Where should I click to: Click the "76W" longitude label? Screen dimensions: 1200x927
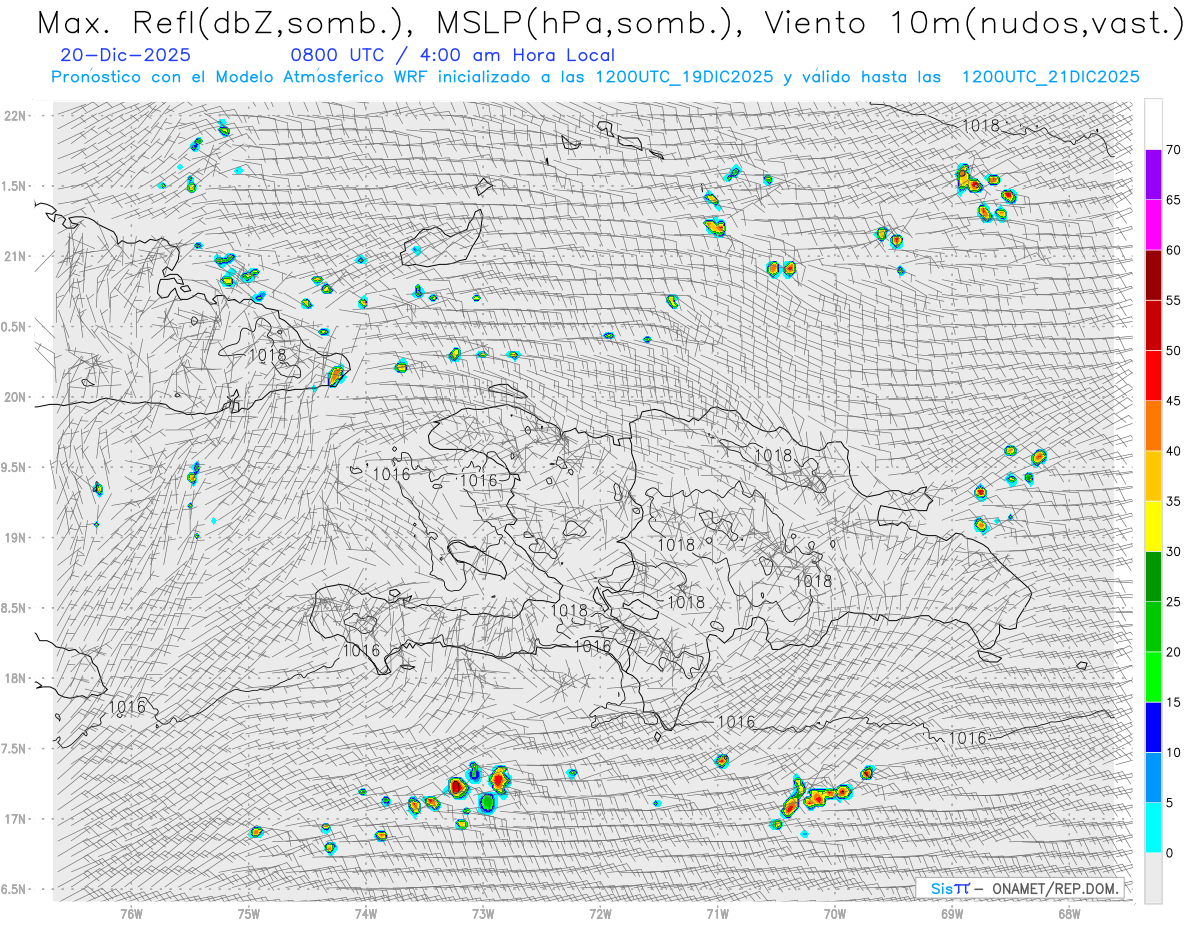click(131, 913)
